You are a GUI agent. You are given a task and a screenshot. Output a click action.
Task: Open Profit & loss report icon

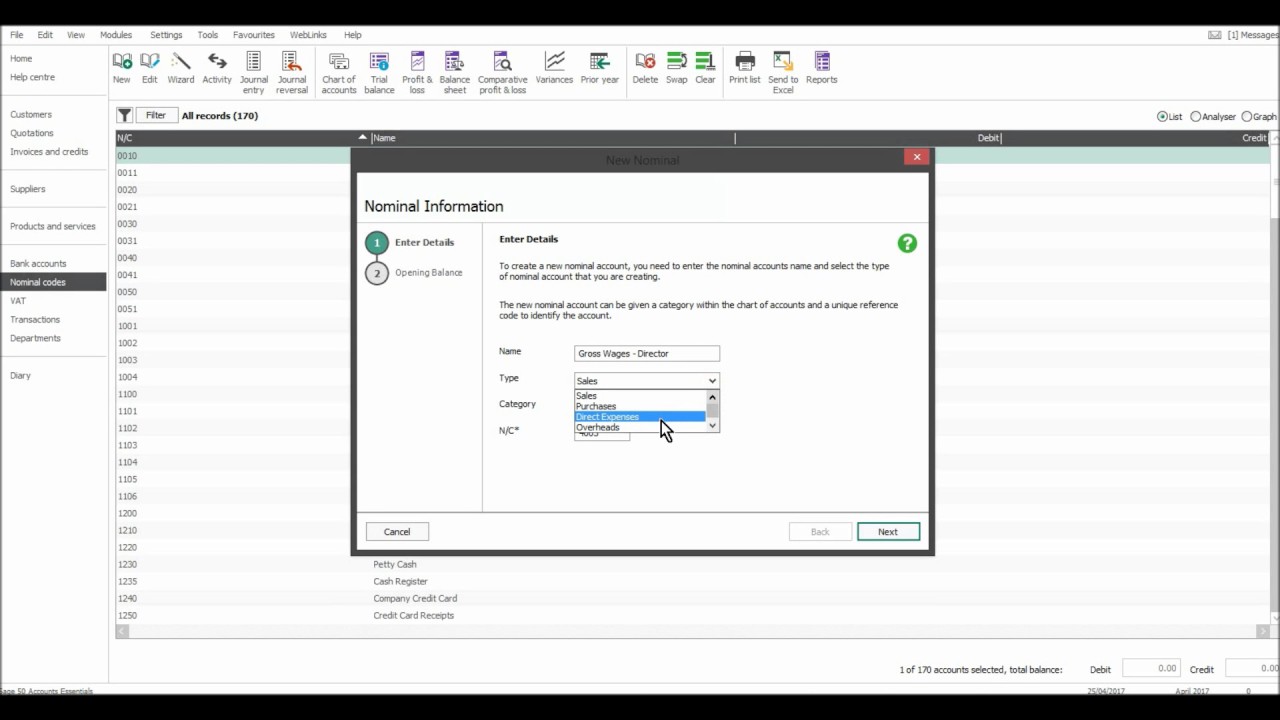pos(417,73)
